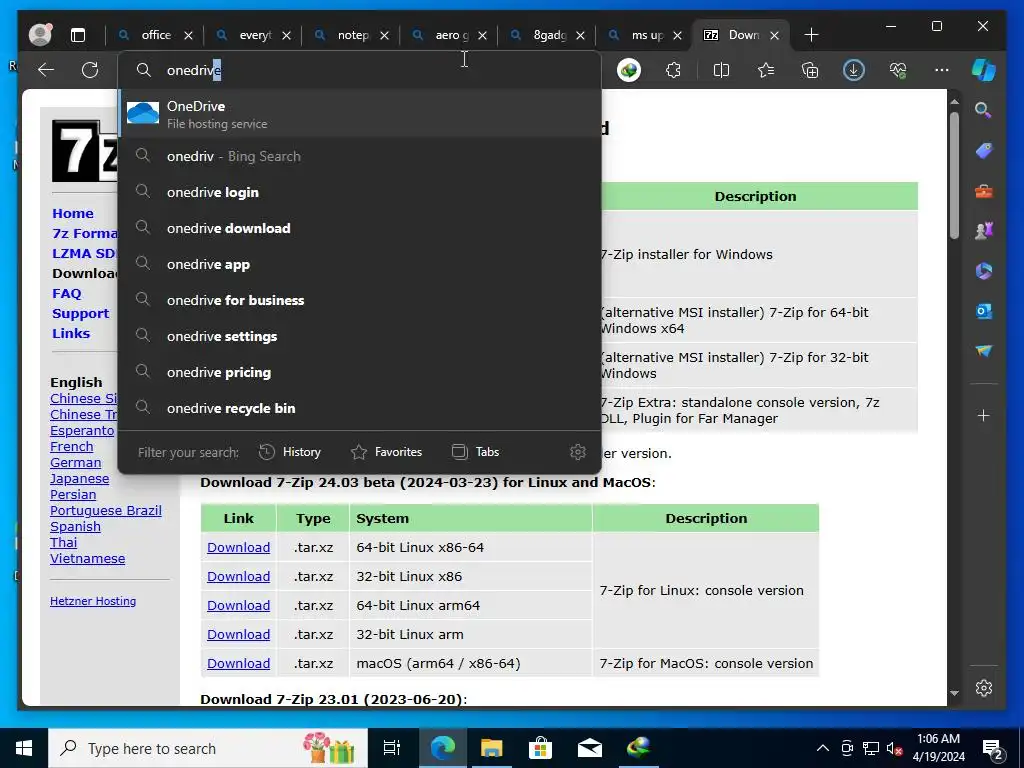Open the sidebar Microsoft 365 icon
The image size is (1024, 768).
point(984,271)
